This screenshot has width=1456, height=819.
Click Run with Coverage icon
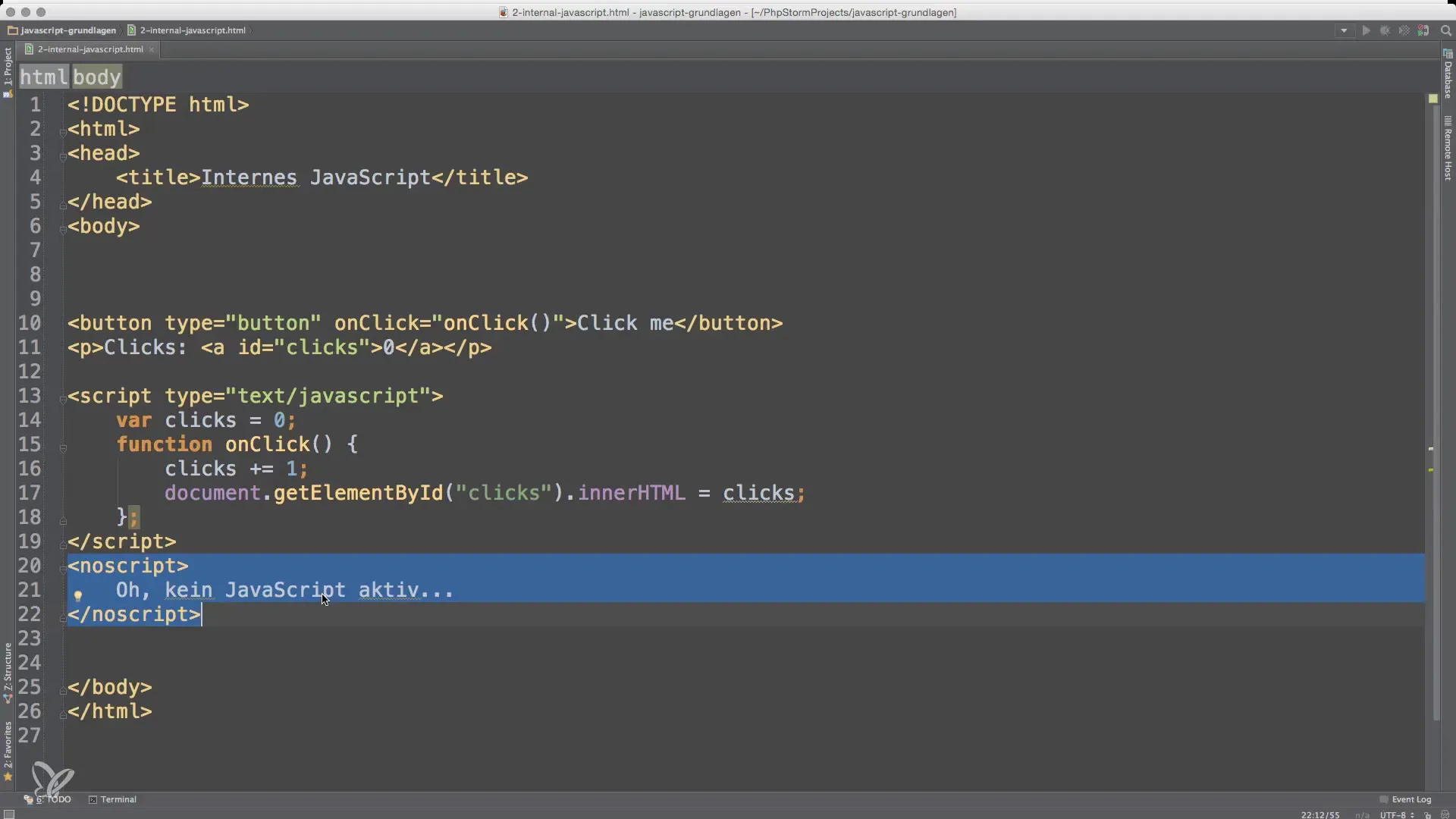pos(1404,30)
